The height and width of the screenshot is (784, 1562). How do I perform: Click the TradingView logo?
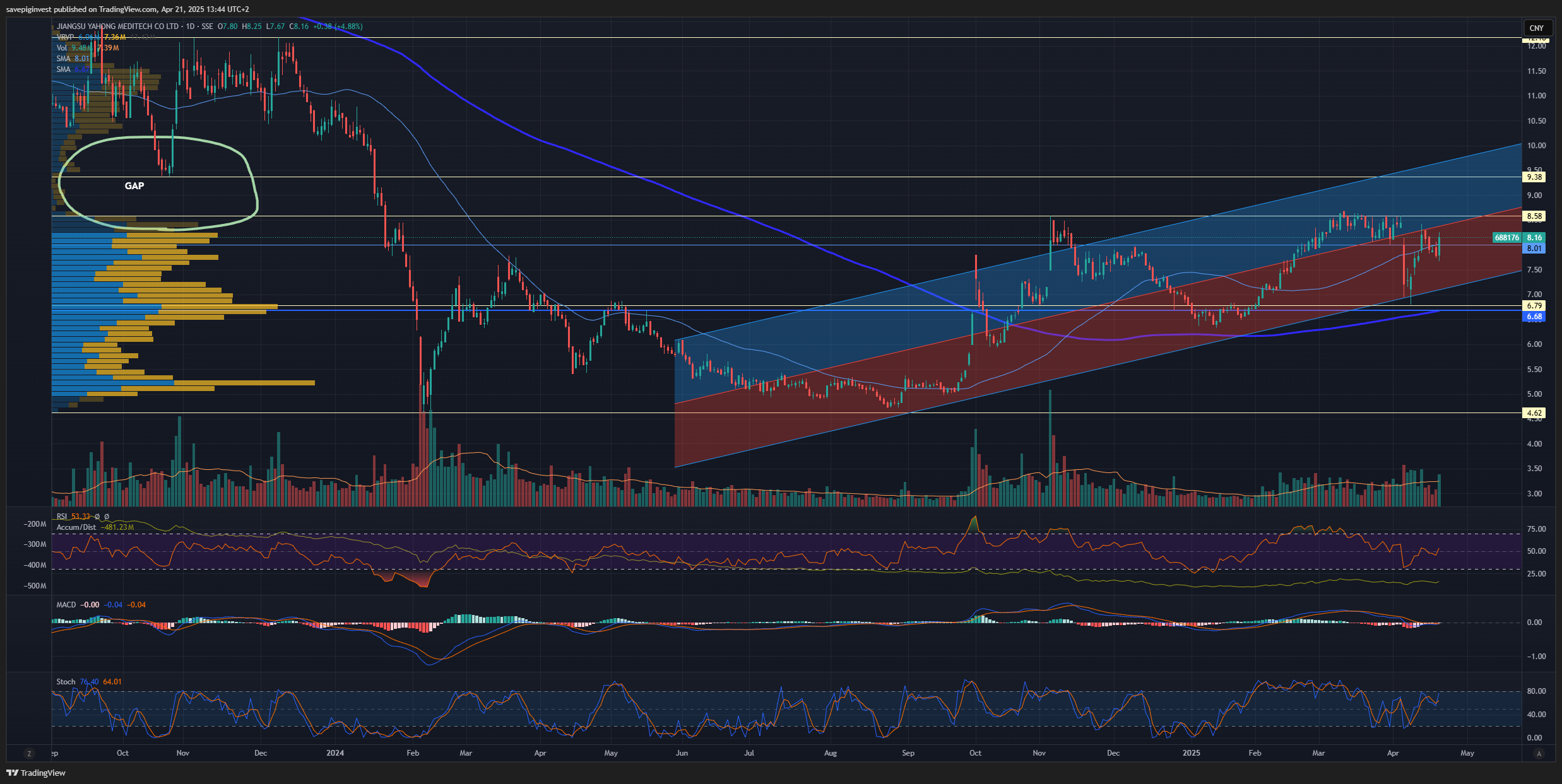(36, 773)
